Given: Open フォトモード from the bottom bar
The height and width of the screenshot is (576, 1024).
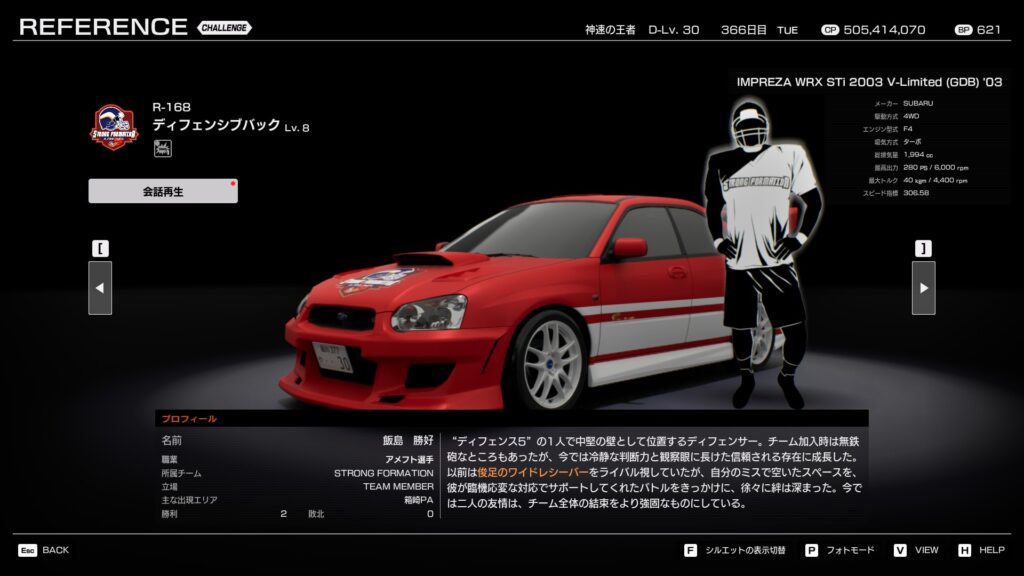Looking at the screenshot, I should click(852, 550).
